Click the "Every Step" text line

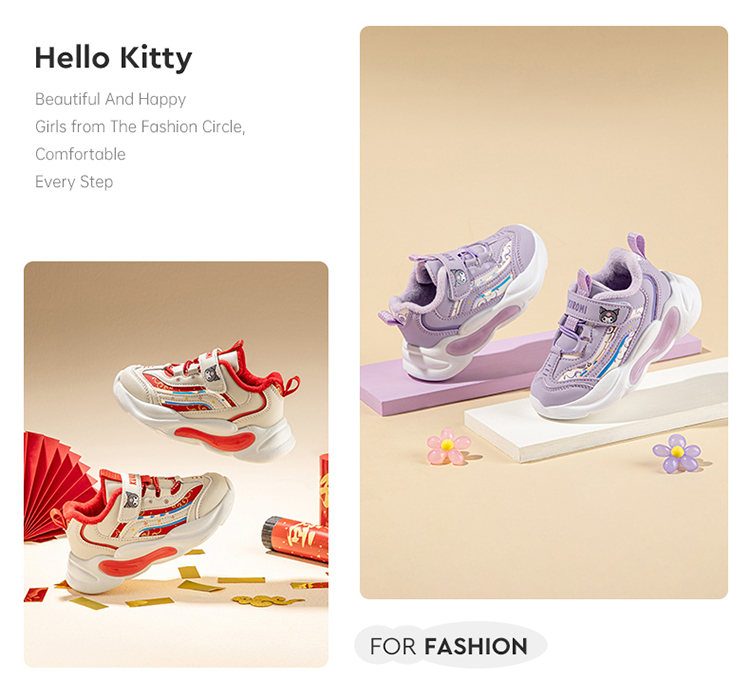pos(74,182)
